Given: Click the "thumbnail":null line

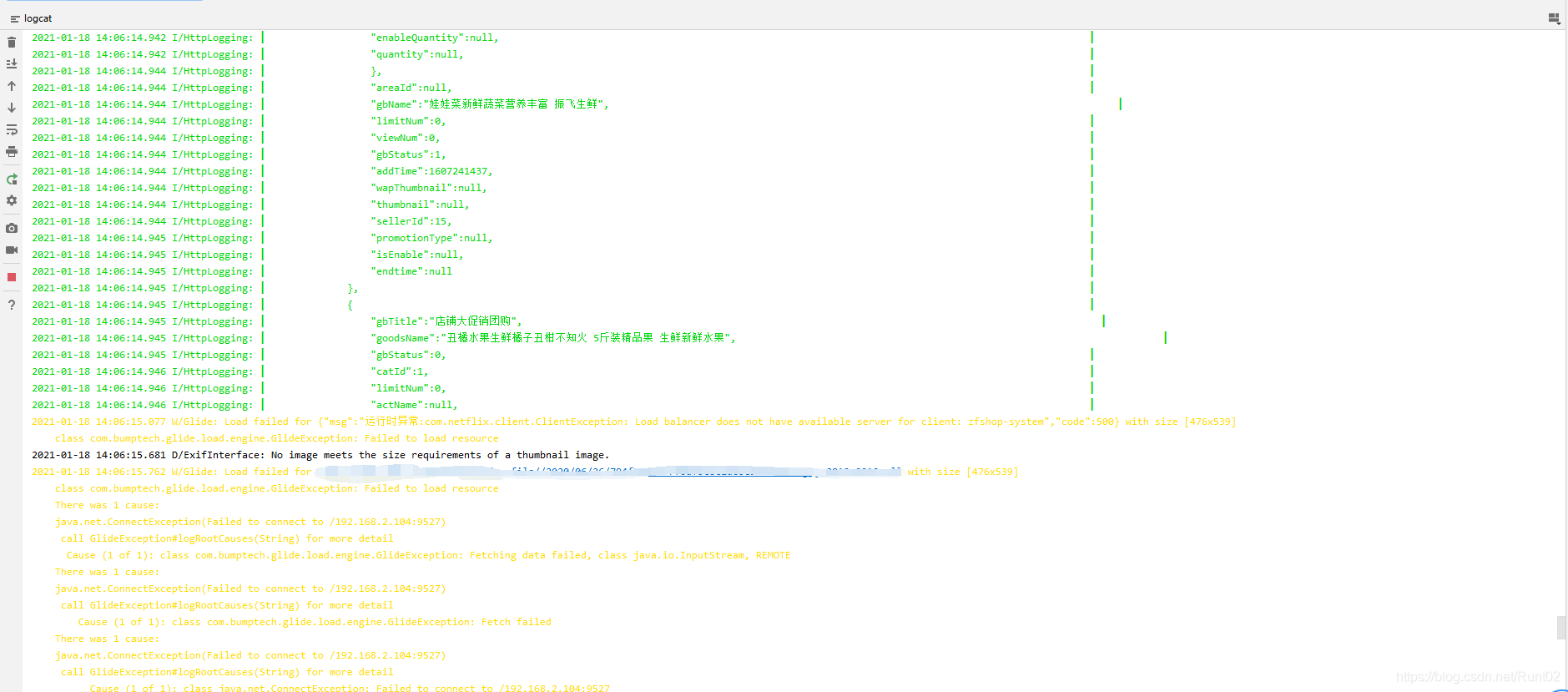Looking at the screenshot, I should click(x=420, y=205).
